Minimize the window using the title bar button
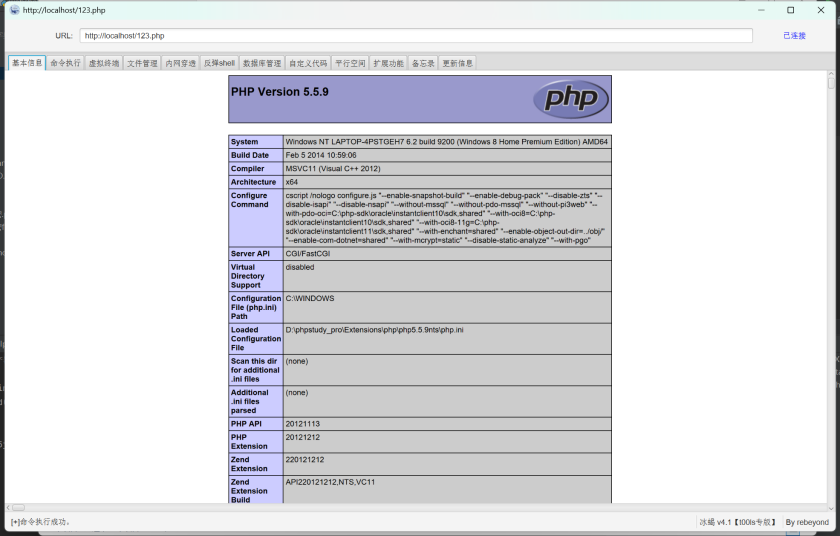Image resolution: width=840 pixels, height=536 pixels. pos(761,10)
